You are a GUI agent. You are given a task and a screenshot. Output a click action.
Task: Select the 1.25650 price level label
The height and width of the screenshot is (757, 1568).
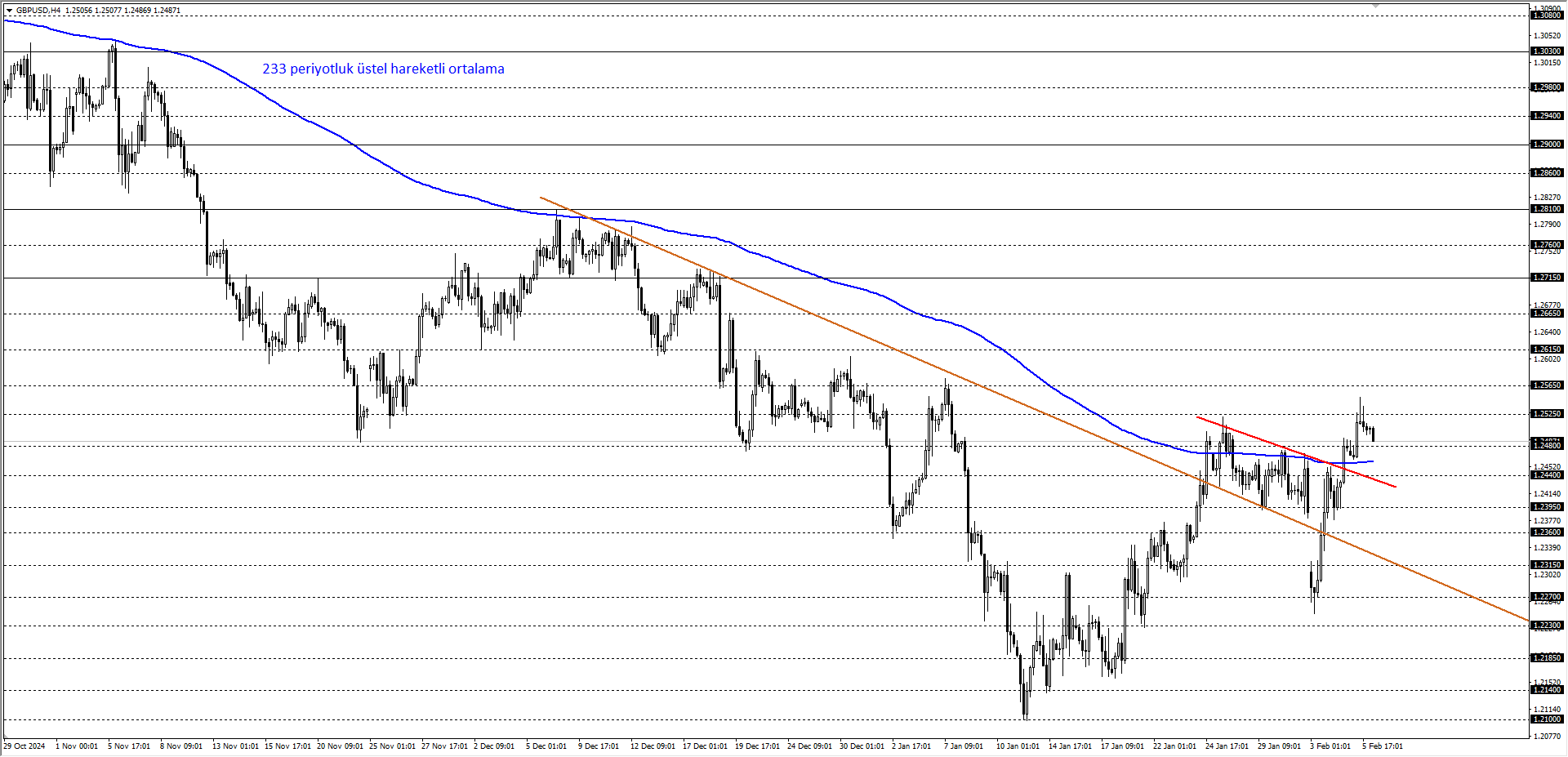(x=1546, y=385)
